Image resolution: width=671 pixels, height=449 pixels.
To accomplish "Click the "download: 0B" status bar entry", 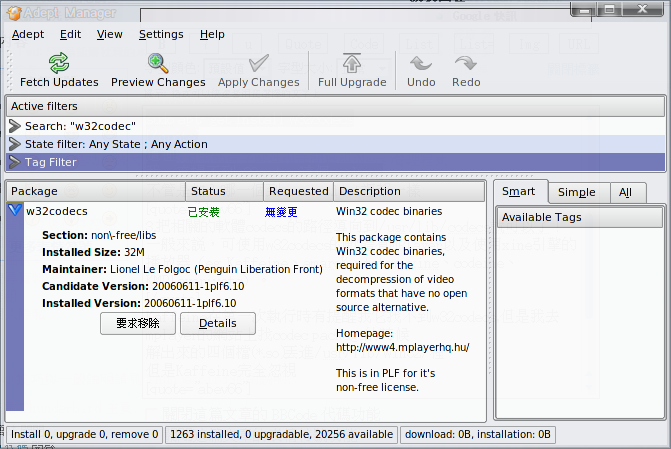I will click(478, 434).
